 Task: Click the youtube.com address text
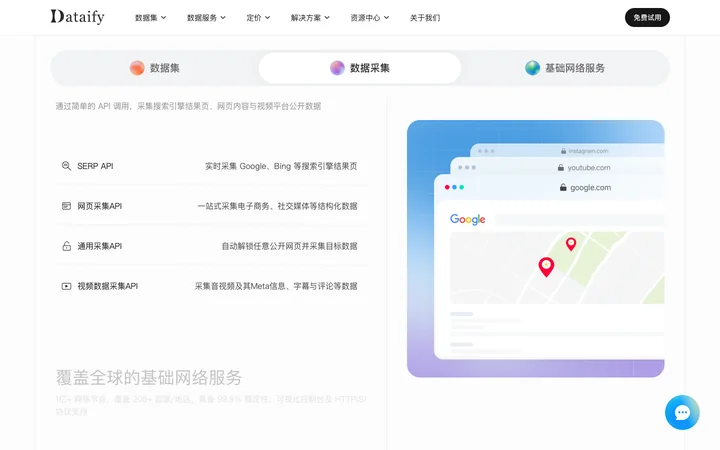(x=589, y=168)
